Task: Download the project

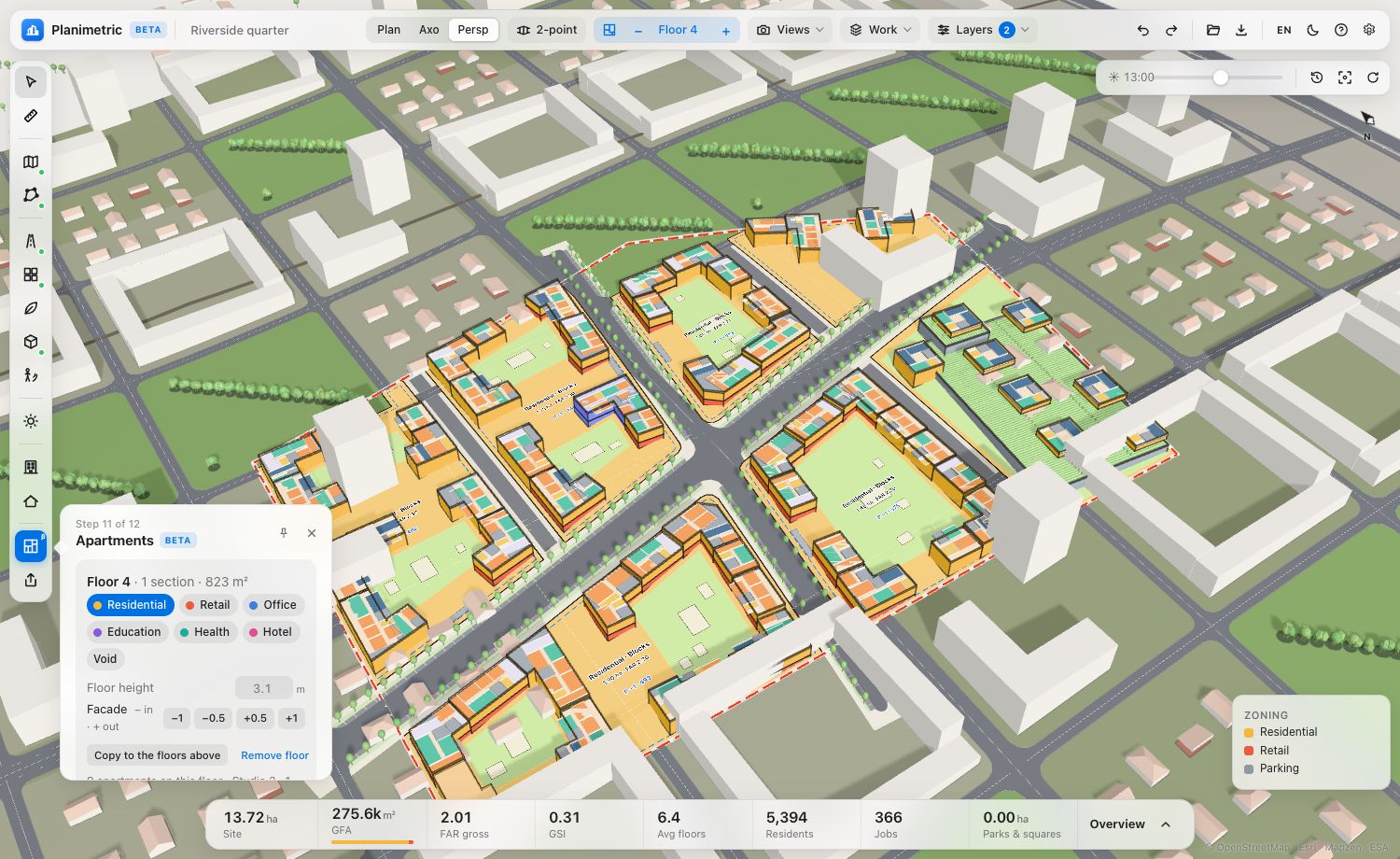Action: click(1241, 30)
